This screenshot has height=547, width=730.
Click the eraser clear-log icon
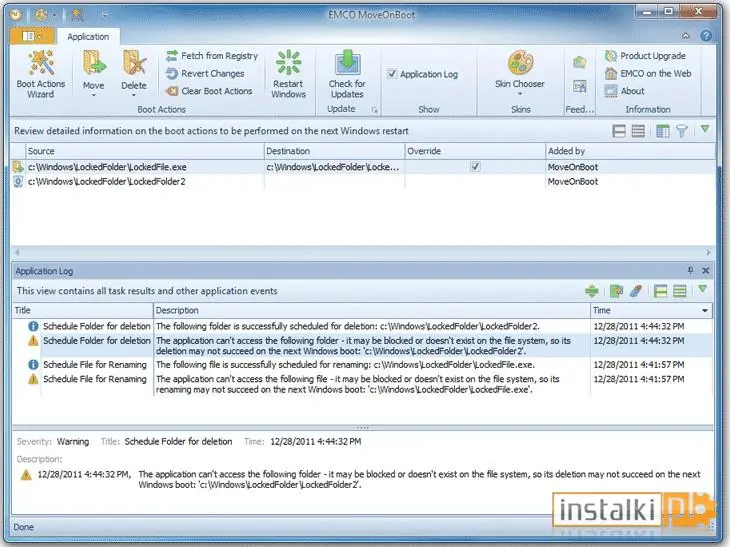coord(636,291)
